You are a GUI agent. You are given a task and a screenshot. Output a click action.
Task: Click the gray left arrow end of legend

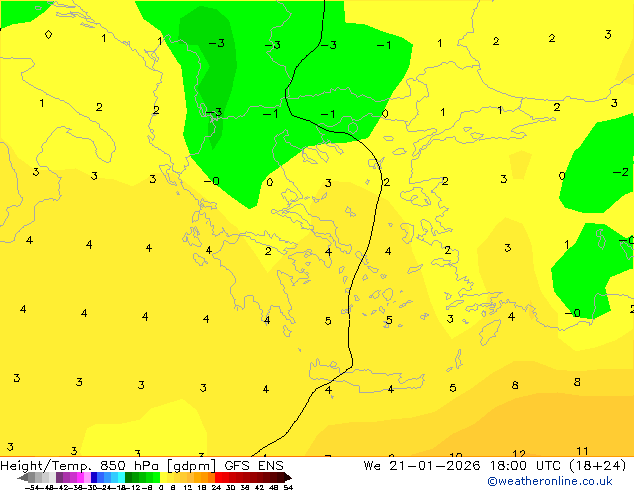tap(23, 477)
